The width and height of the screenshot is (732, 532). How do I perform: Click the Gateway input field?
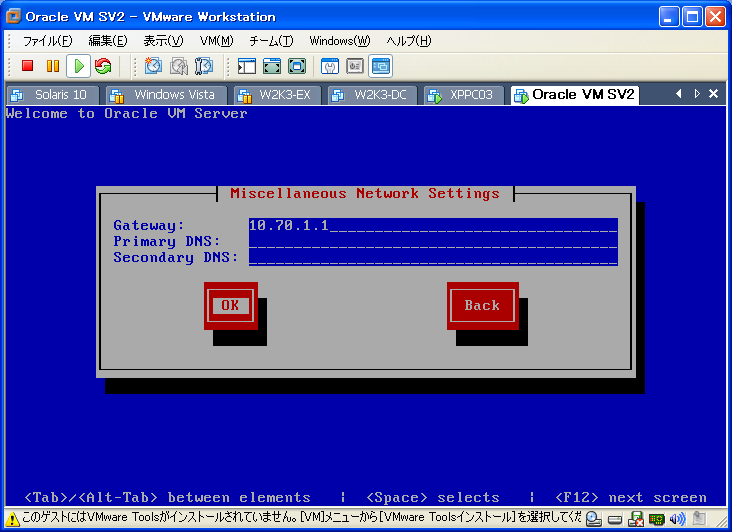tap(433, 225)
